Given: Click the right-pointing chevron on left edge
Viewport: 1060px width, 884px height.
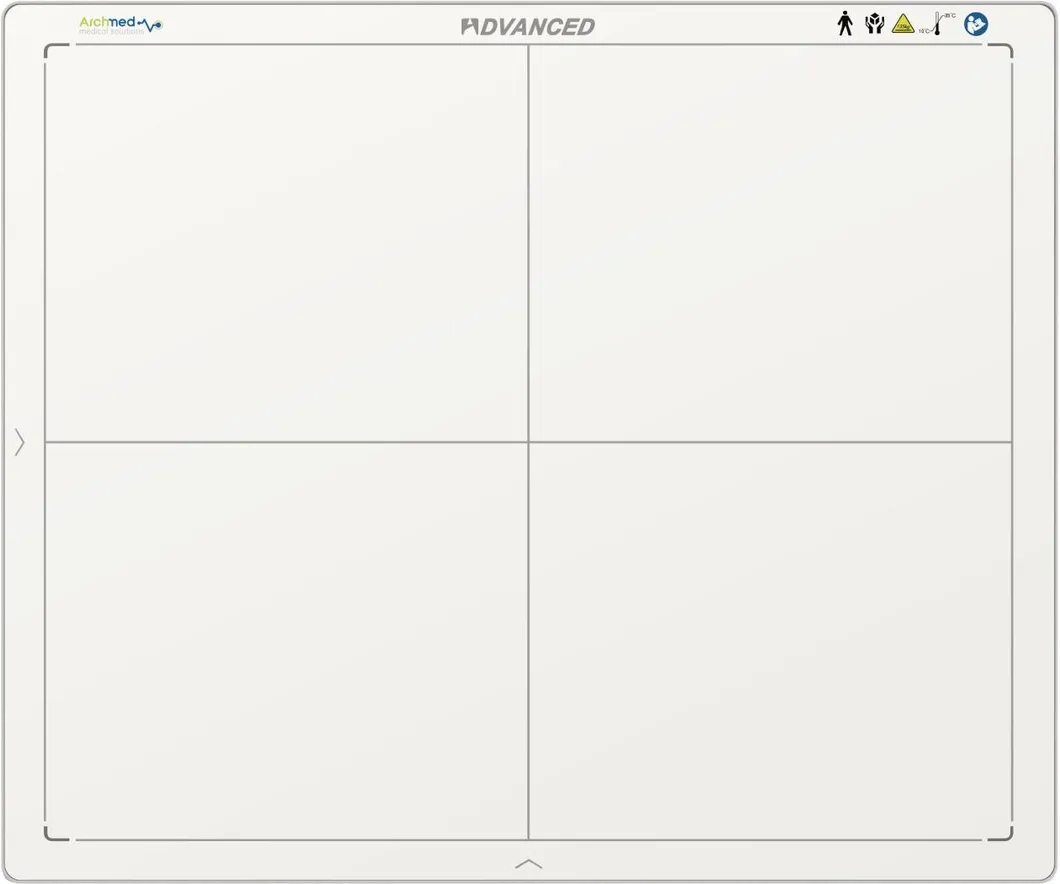Looking at the screenshot, I should (x=19, y=442).
